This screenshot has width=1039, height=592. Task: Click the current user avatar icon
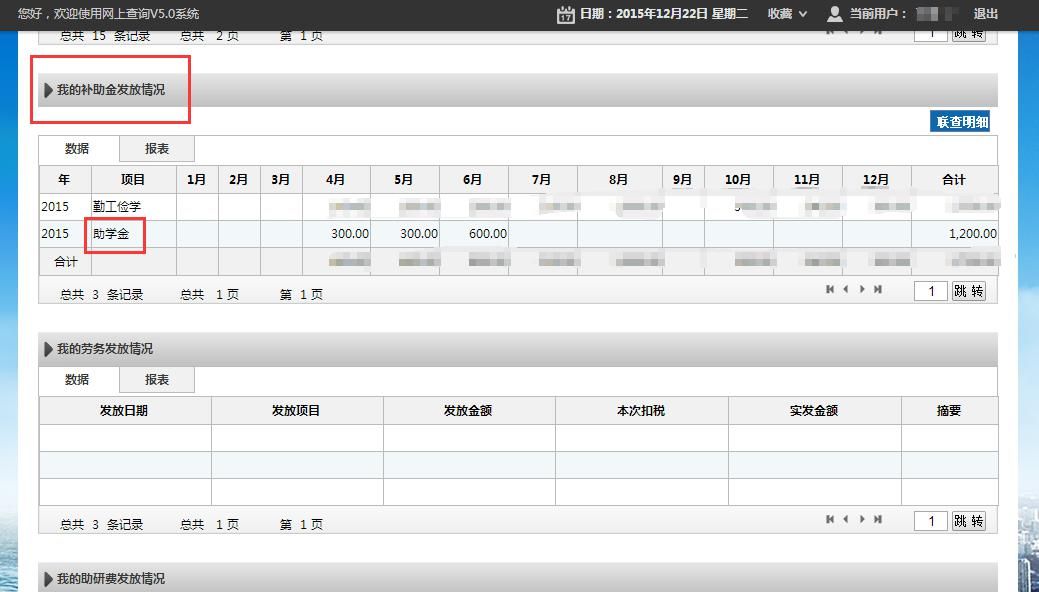tap(835, 14)
